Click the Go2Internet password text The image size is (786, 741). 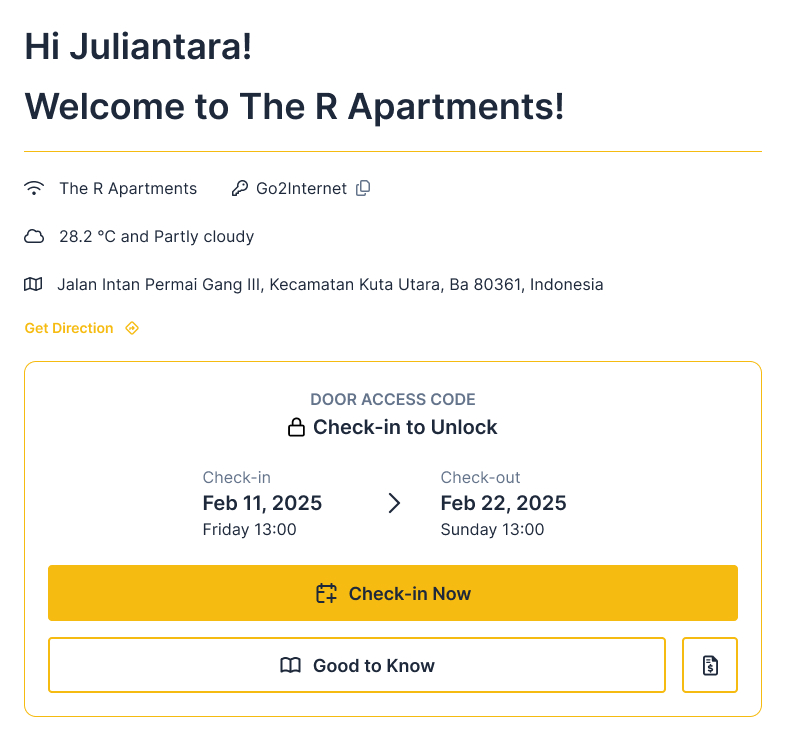[x=301, y=188]
